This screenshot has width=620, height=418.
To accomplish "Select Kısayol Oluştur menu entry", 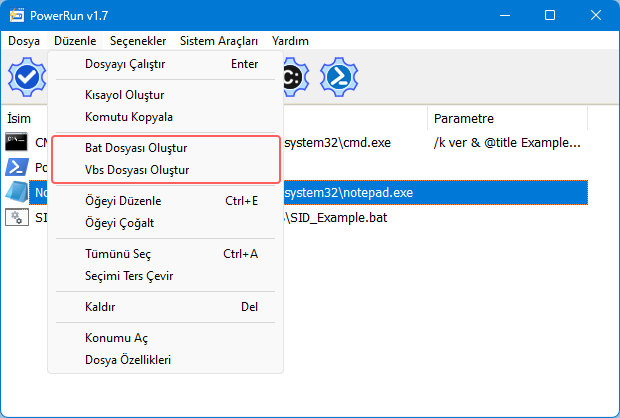I will click(165, 95).
